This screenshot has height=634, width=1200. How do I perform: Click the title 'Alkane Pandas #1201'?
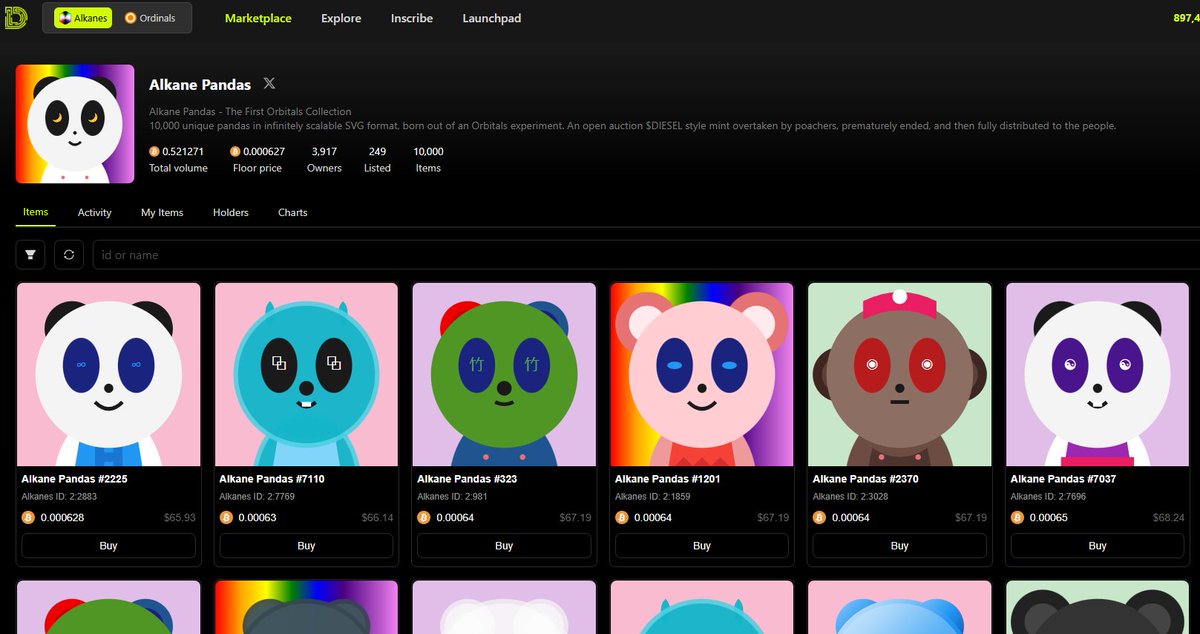pyautogui.click(x=668, y=480)
